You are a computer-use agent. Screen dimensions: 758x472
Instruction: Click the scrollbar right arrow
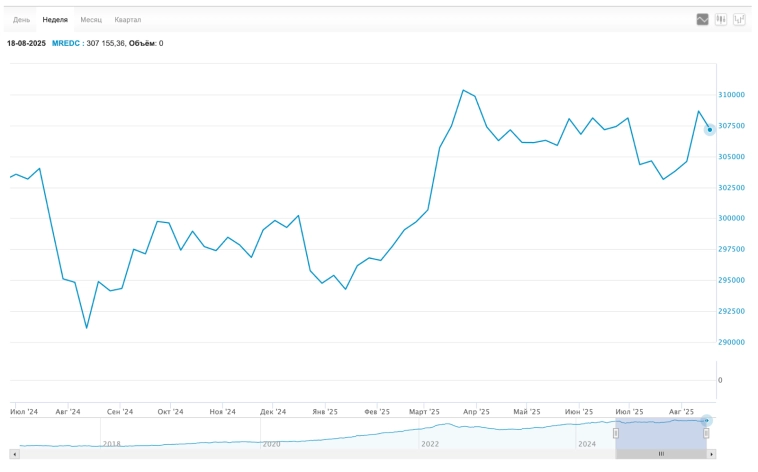[712, 454]
